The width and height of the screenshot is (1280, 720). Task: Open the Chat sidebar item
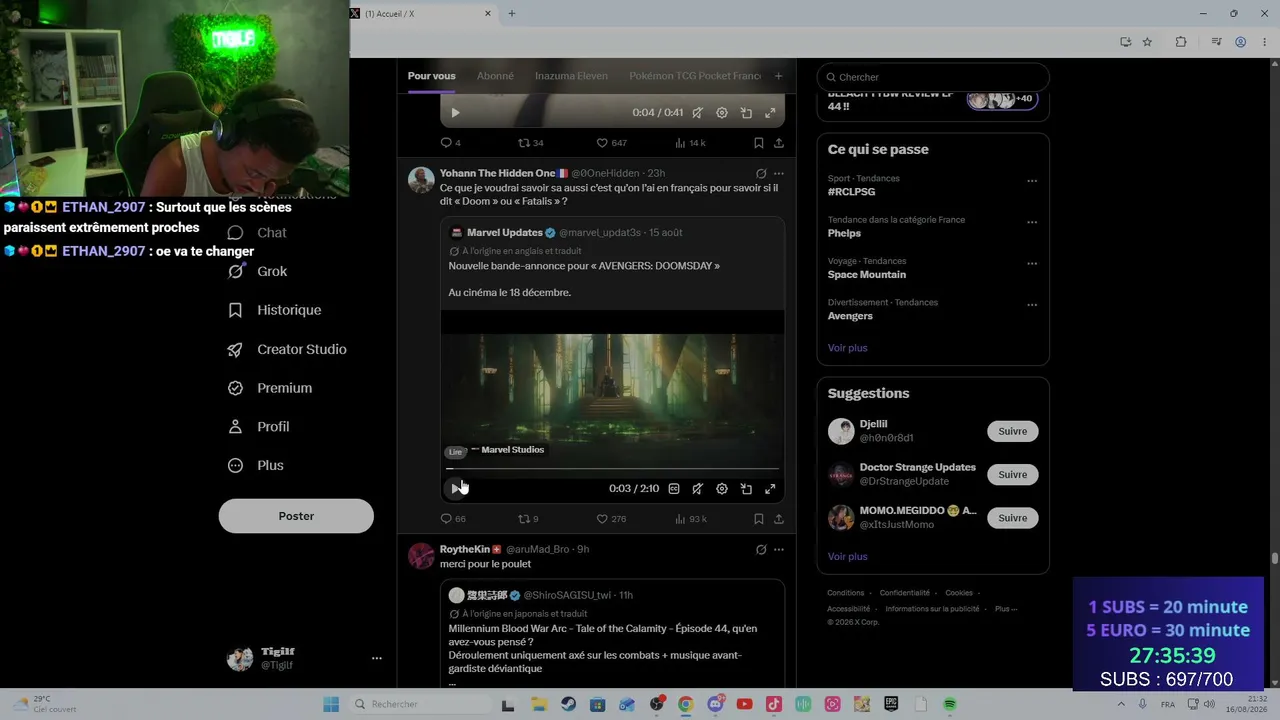click(258, 233)
